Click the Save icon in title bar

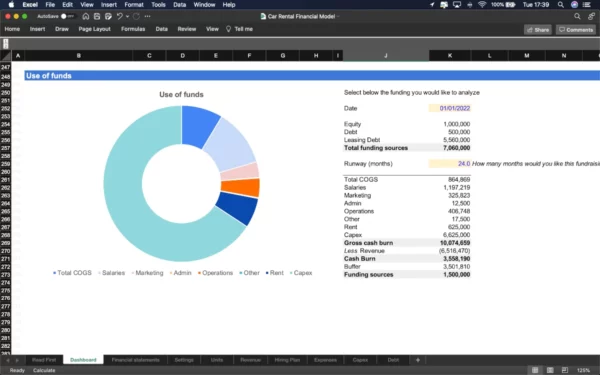pos(97,16)
